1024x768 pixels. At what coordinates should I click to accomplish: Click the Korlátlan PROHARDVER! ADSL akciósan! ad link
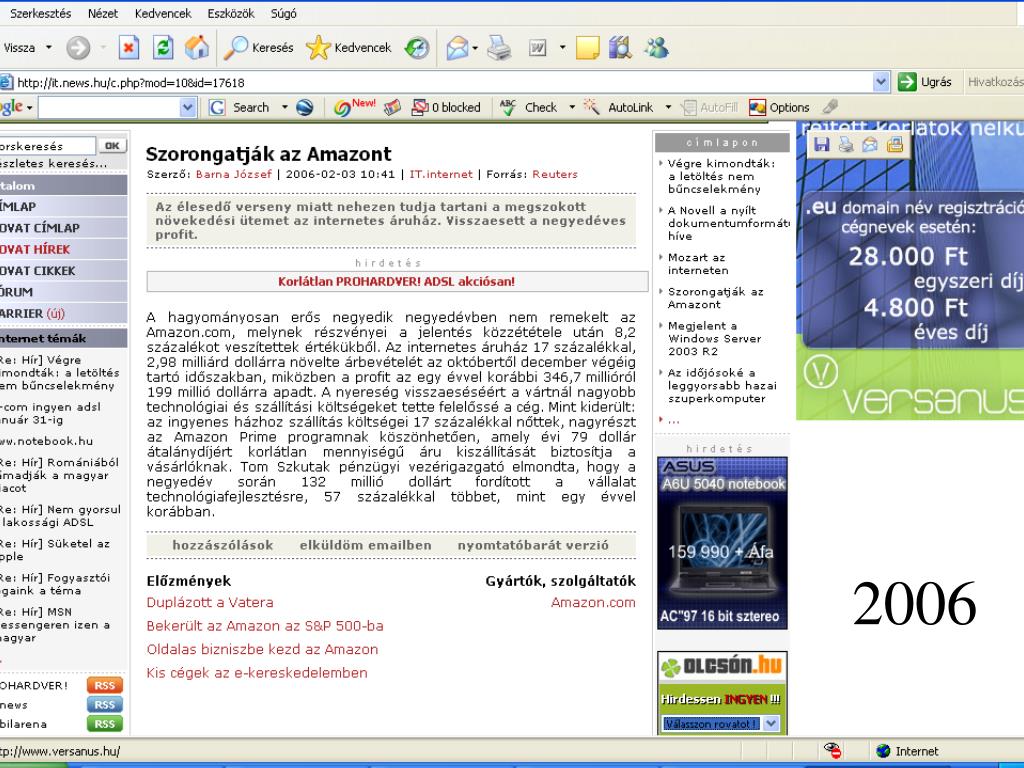coord(396,281)
